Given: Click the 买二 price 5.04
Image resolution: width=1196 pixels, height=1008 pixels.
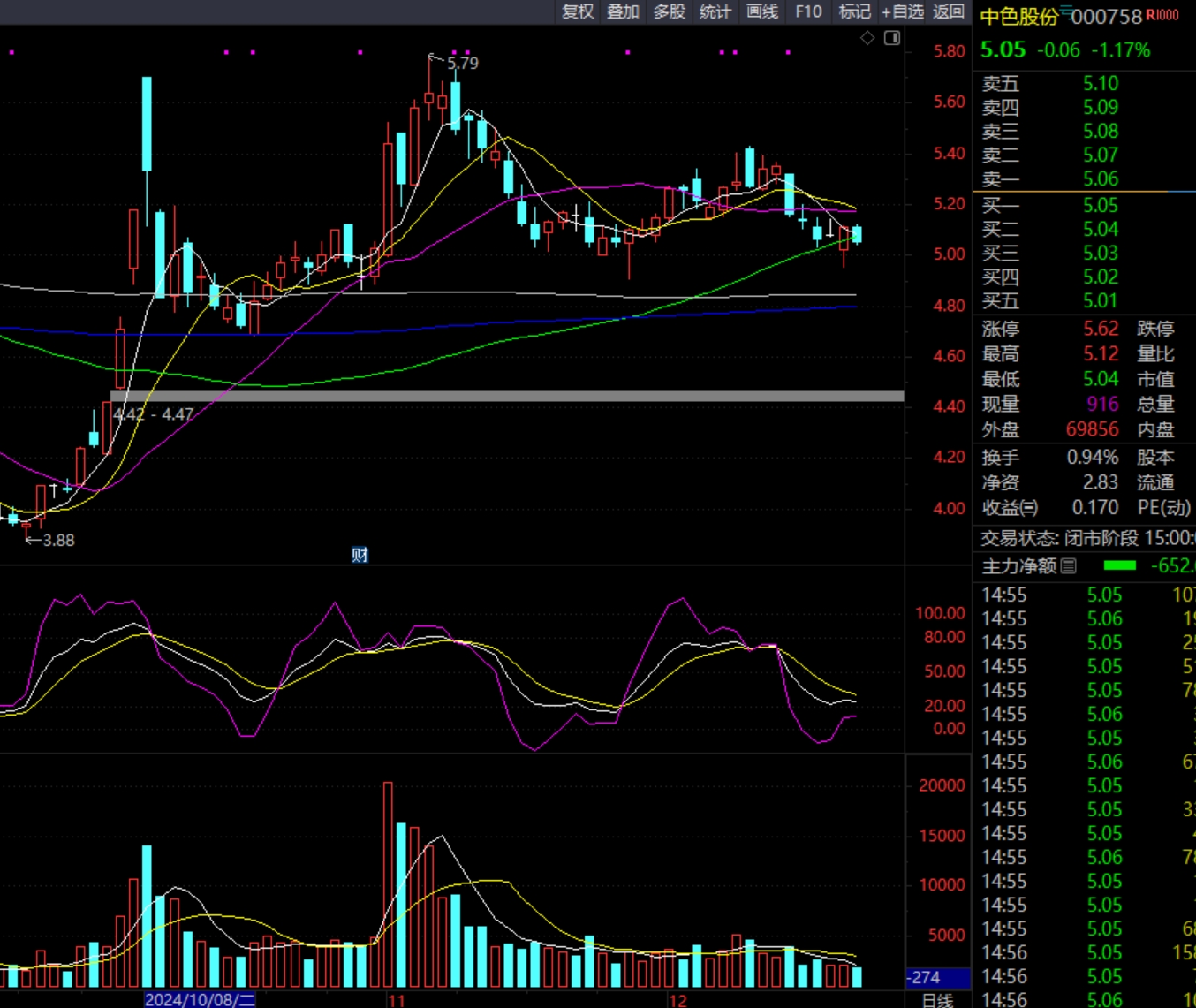Looking at the screenshot, I should tap(1101, 229).
